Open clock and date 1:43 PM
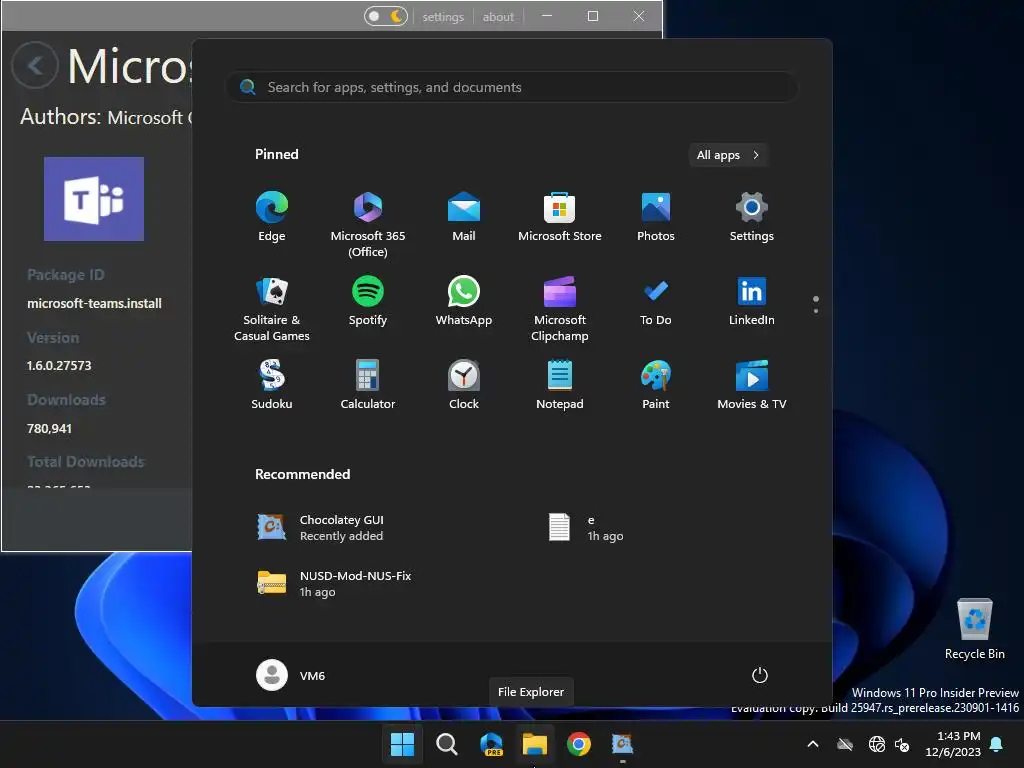 (x=953, y=744)
